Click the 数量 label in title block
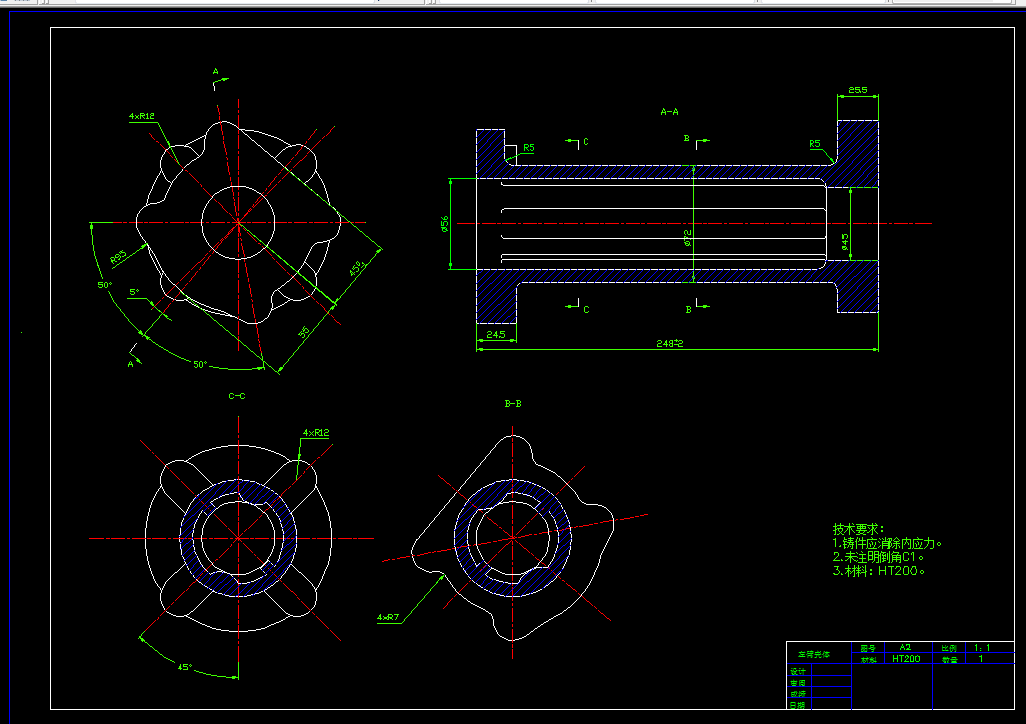1026x724 pixels. (x=949, y=660)
